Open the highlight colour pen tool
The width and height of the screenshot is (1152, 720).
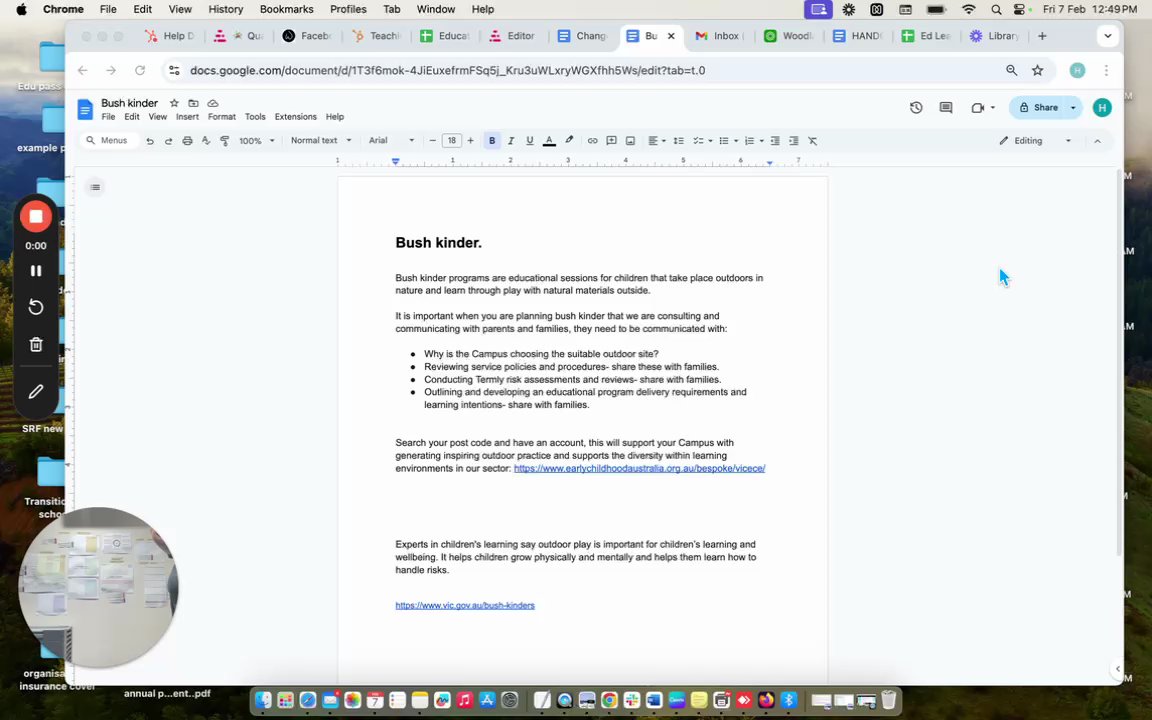coord(569,140)
